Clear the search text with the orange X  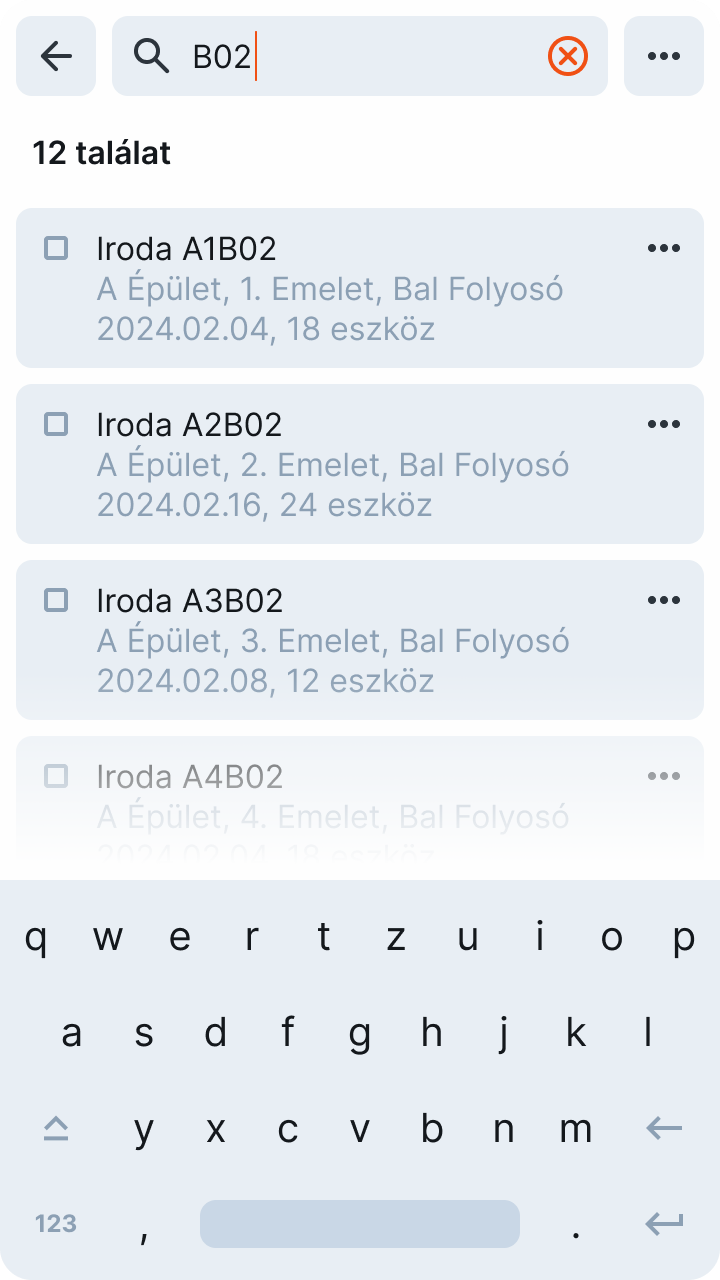[567, 57]
